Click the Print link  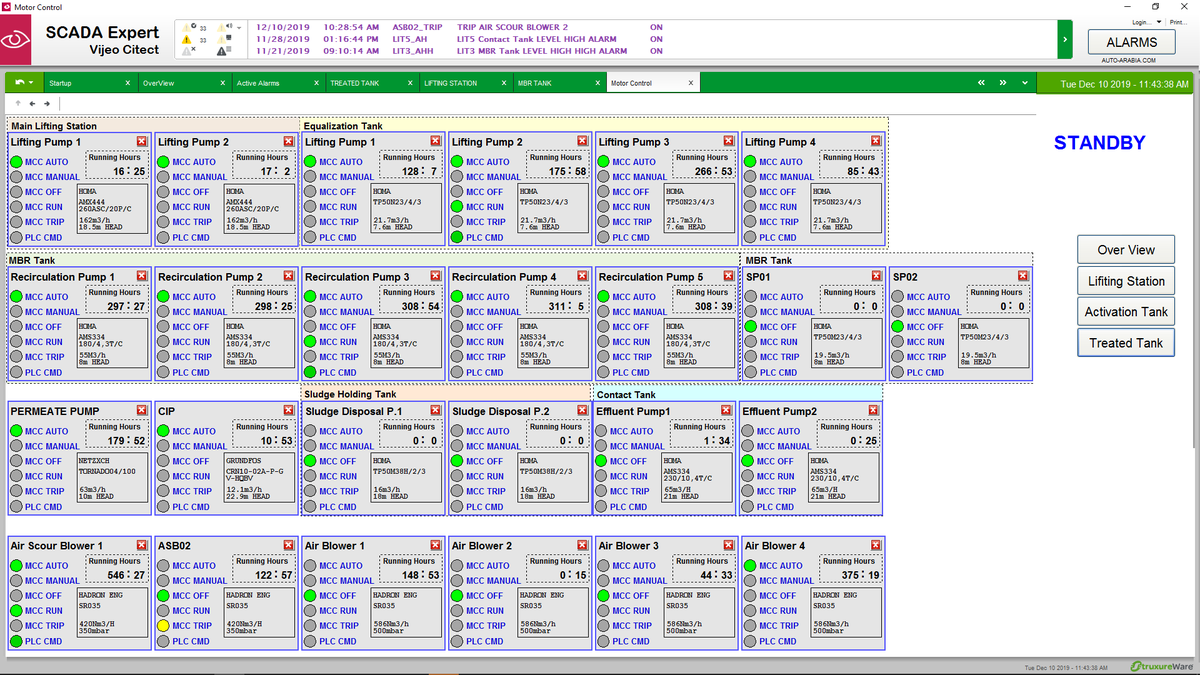1177,22
